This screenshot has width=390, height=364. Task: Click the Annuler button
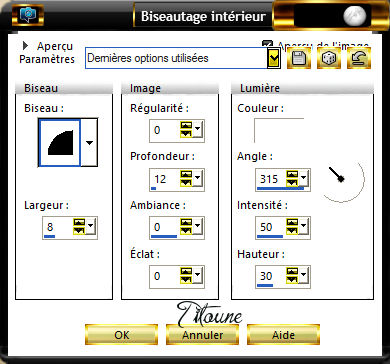(202, 335)
